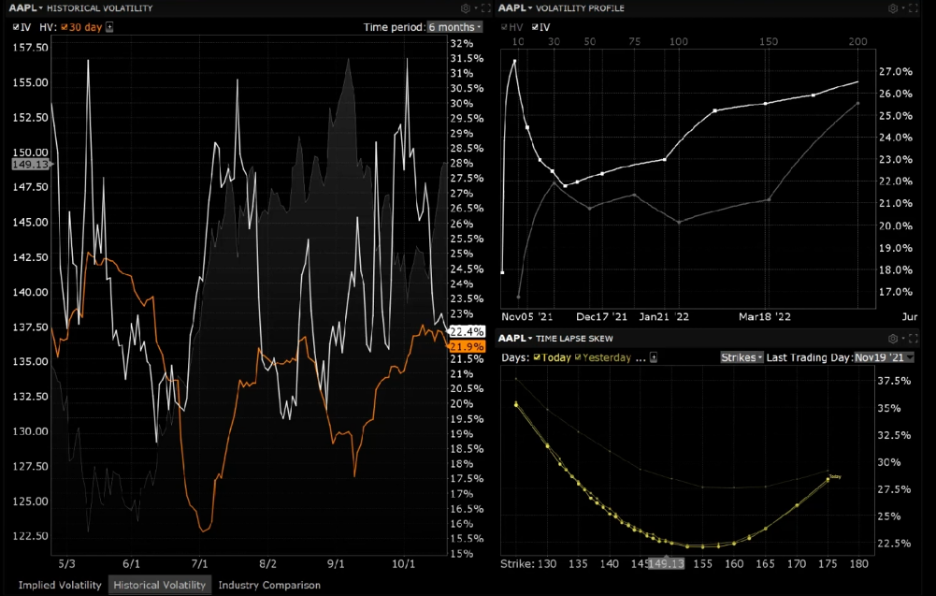The image size is (936, 596).
Task: Click the 10/1 date on time axis
Action: pyautogui.click(x=404, y=564)
